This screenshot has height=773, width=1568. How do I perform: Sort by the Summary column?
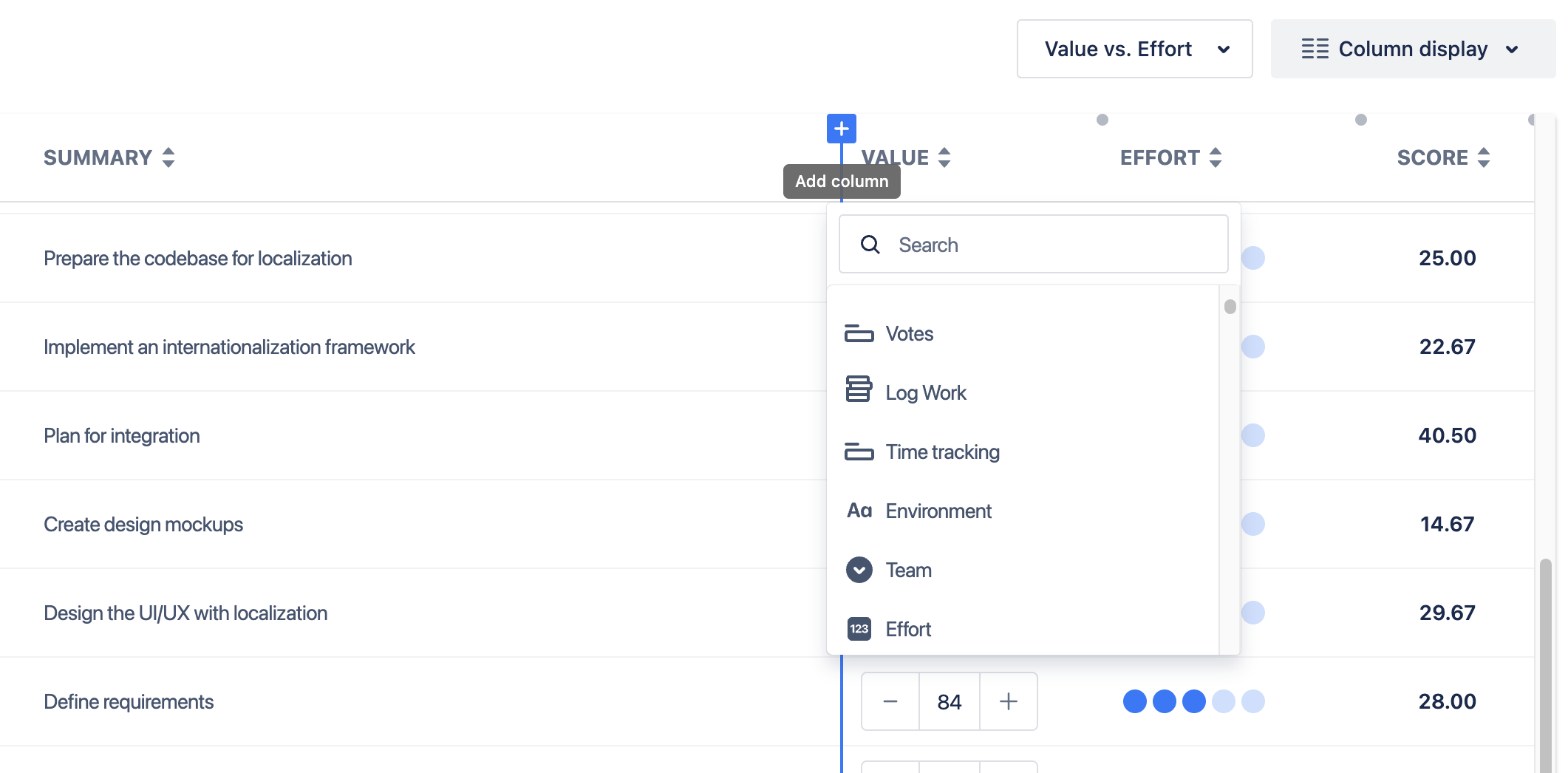(109, 157)
